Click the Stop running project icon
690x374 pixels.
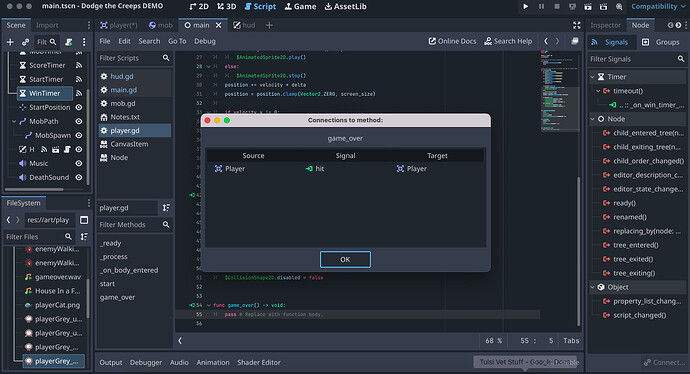[x=557, y=7]
